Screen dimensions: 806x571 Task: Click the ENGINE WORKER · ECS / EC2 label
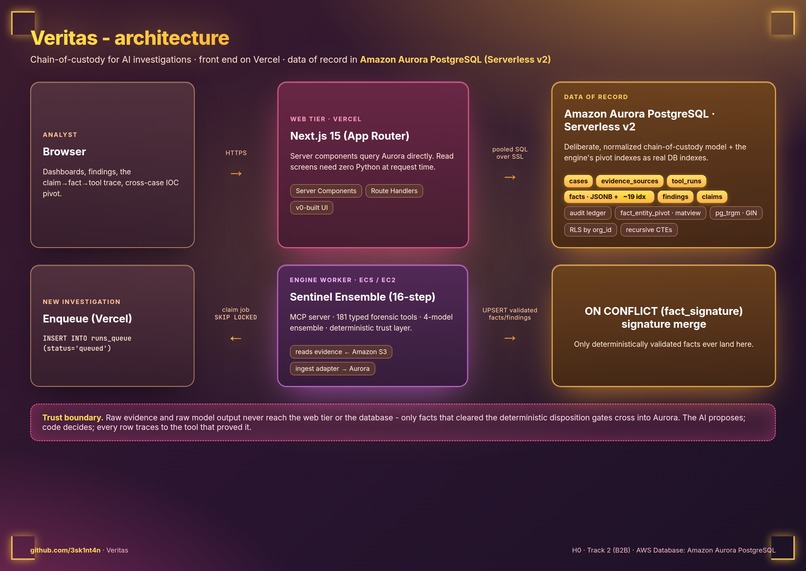(x=343, y=280)
